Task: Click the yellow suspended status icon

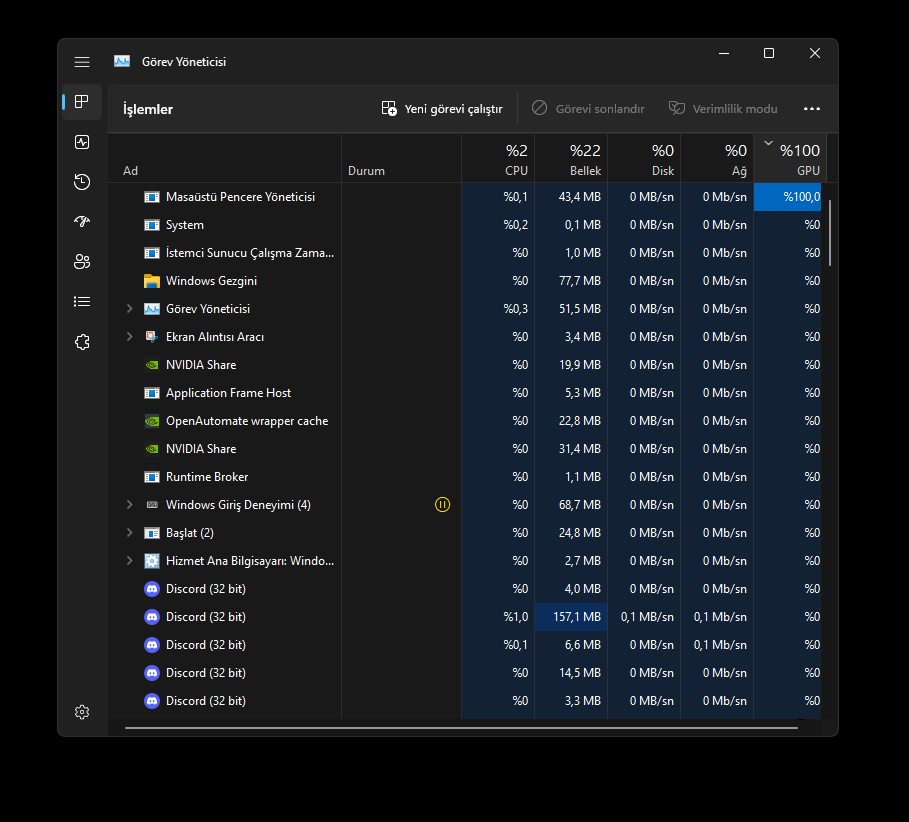Action: [442, 505]
